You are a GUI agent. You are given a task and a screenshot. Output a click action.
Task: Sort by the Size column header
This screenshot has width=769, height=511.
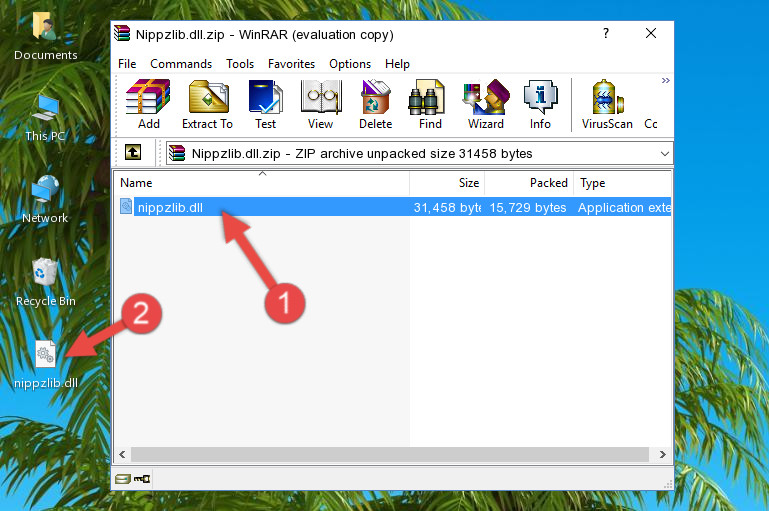pos(447,183)
